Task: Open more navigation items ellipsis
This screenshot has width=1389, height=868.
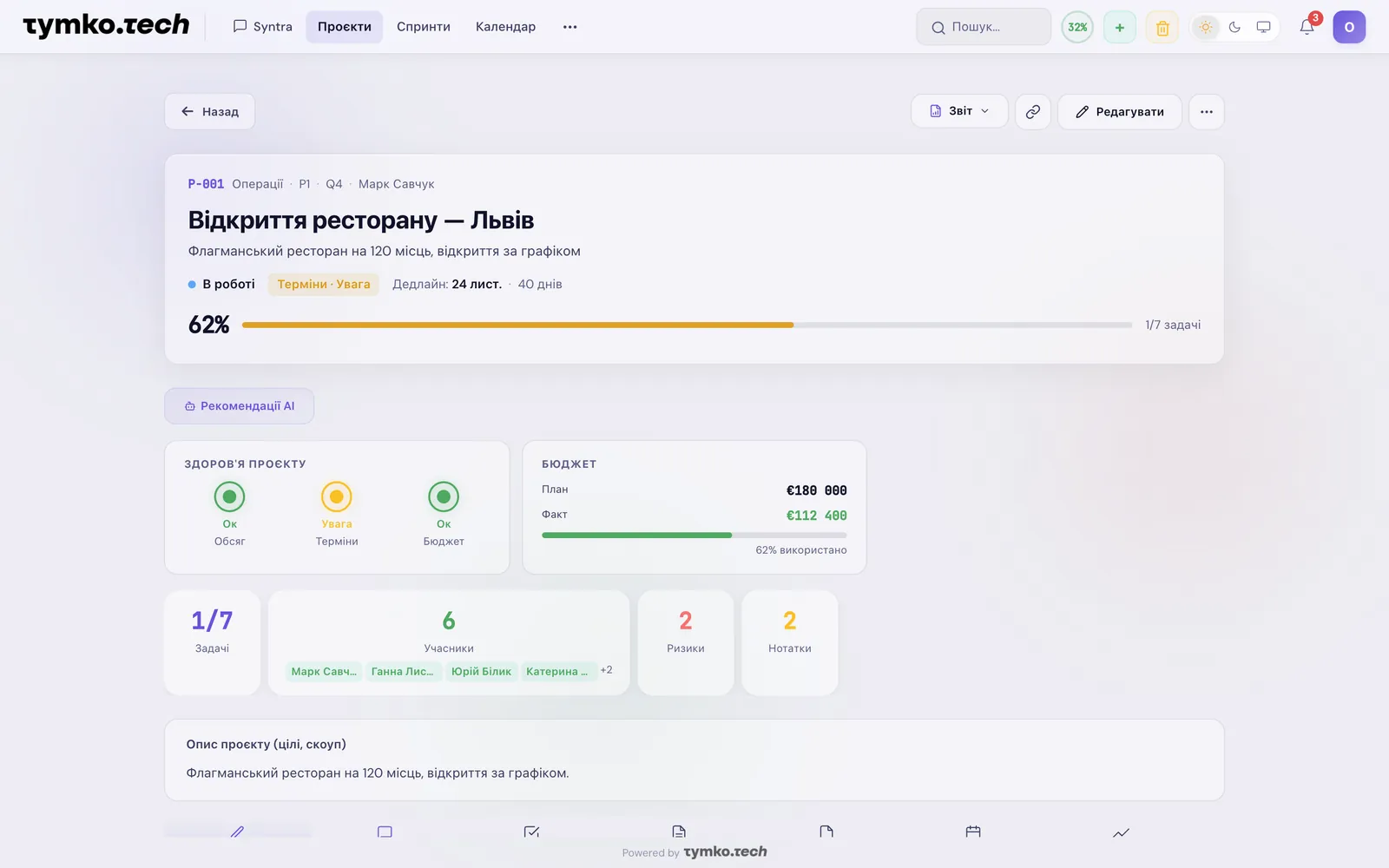Action: click(x=569, y=27)
